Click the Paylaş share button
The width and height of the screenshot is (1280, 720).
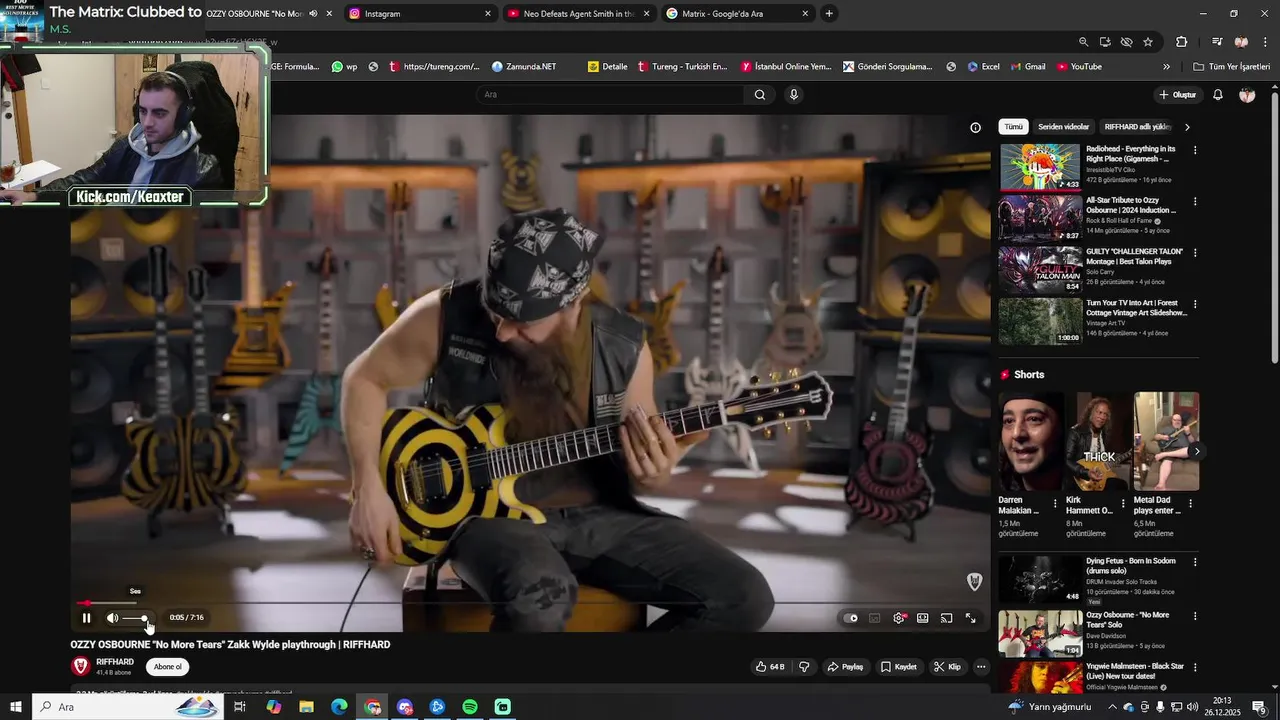[845, 667]
